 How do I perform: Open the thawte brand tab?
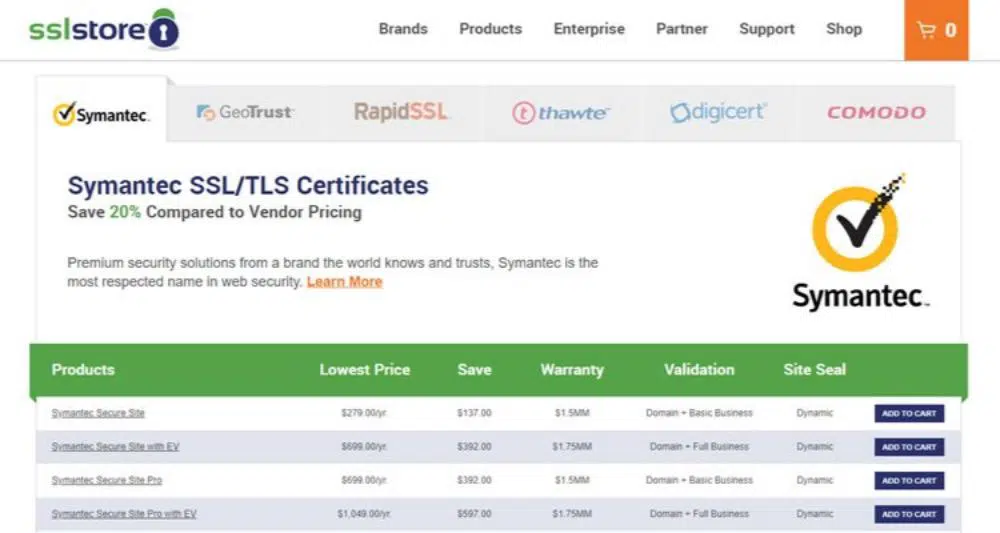[560, 113]
